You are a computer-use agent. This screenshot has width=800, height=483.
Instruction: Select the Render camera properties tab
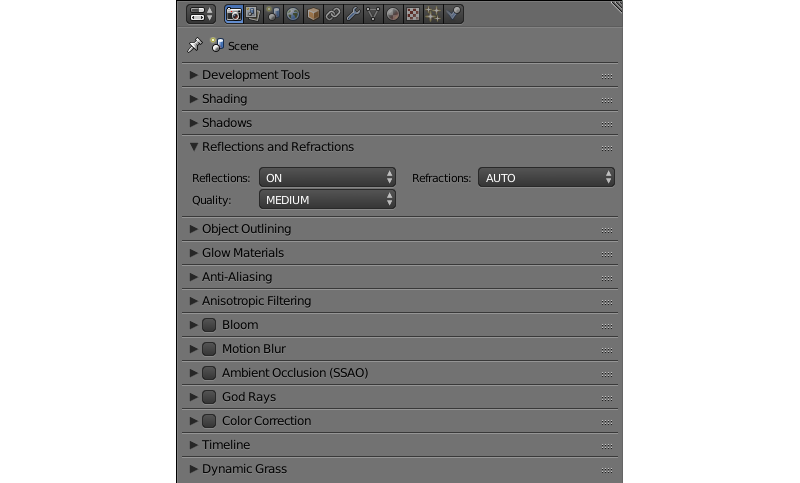pos(233,14)
